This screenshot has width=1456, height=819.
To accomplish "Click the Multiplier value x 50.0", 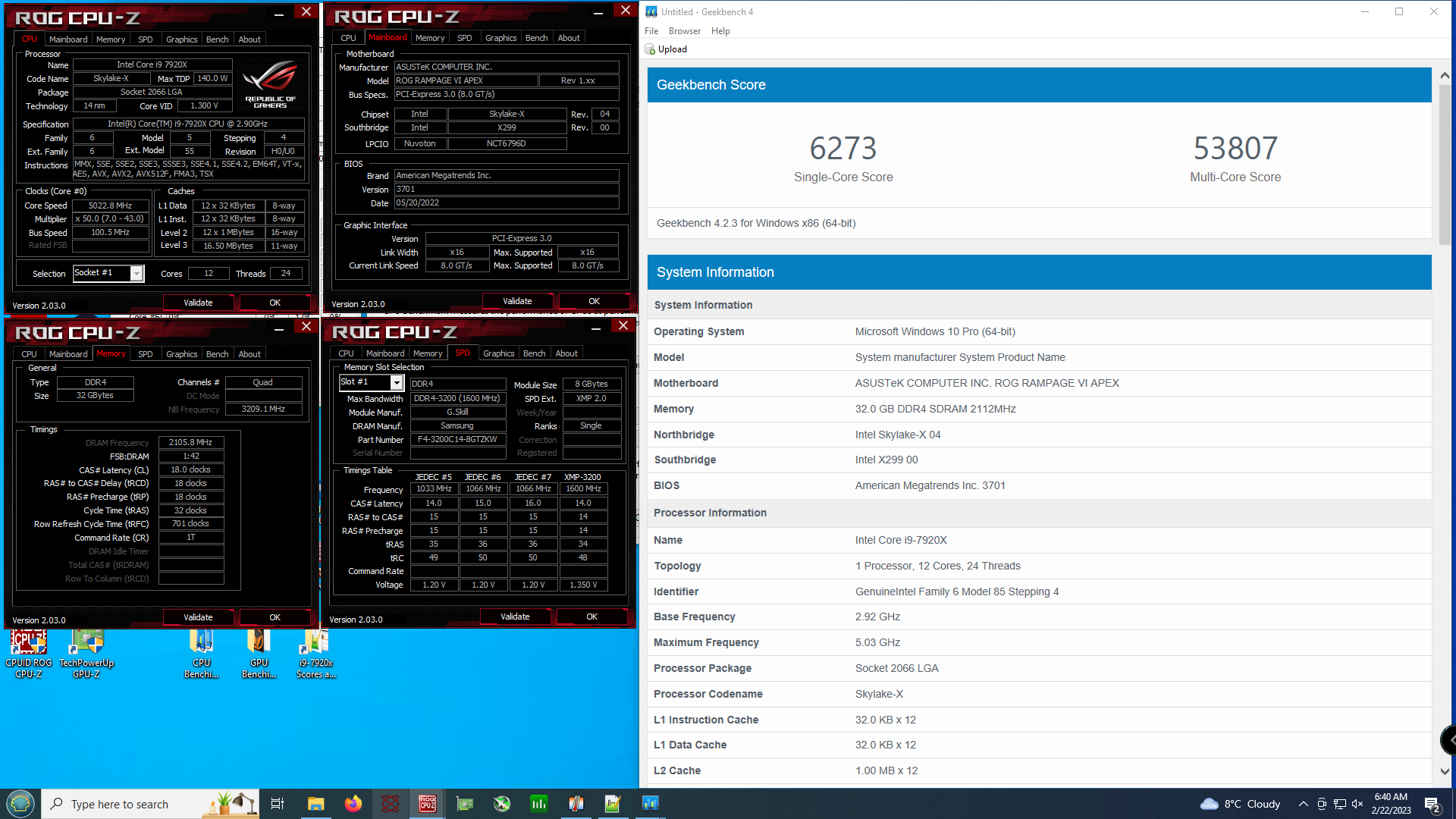I will tap(111, 219).
